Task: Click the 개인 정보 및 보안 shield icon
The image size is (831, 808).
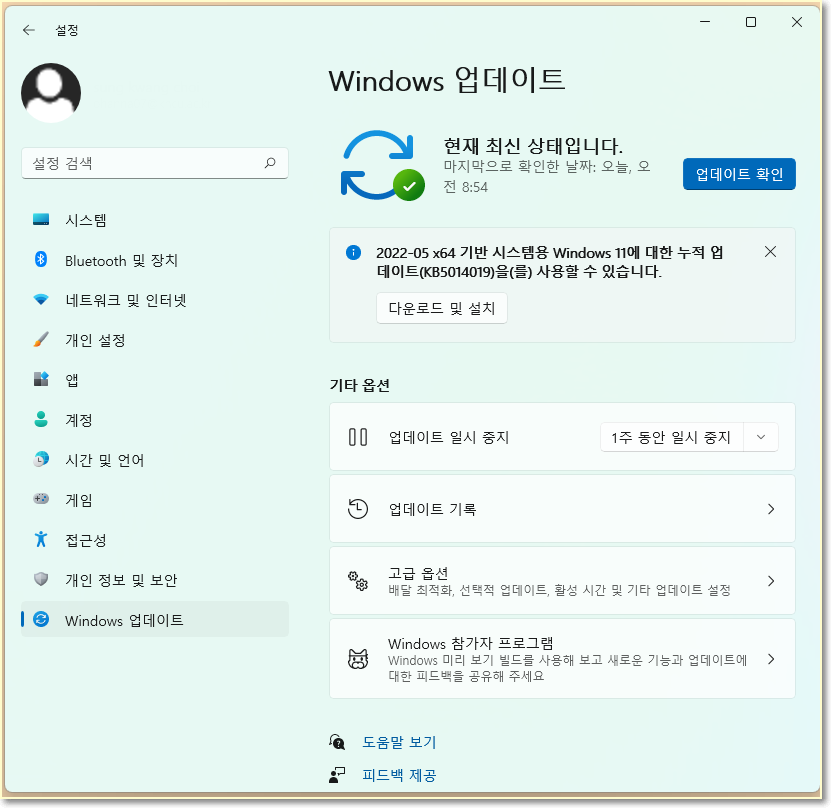Action: pos(41,579)
